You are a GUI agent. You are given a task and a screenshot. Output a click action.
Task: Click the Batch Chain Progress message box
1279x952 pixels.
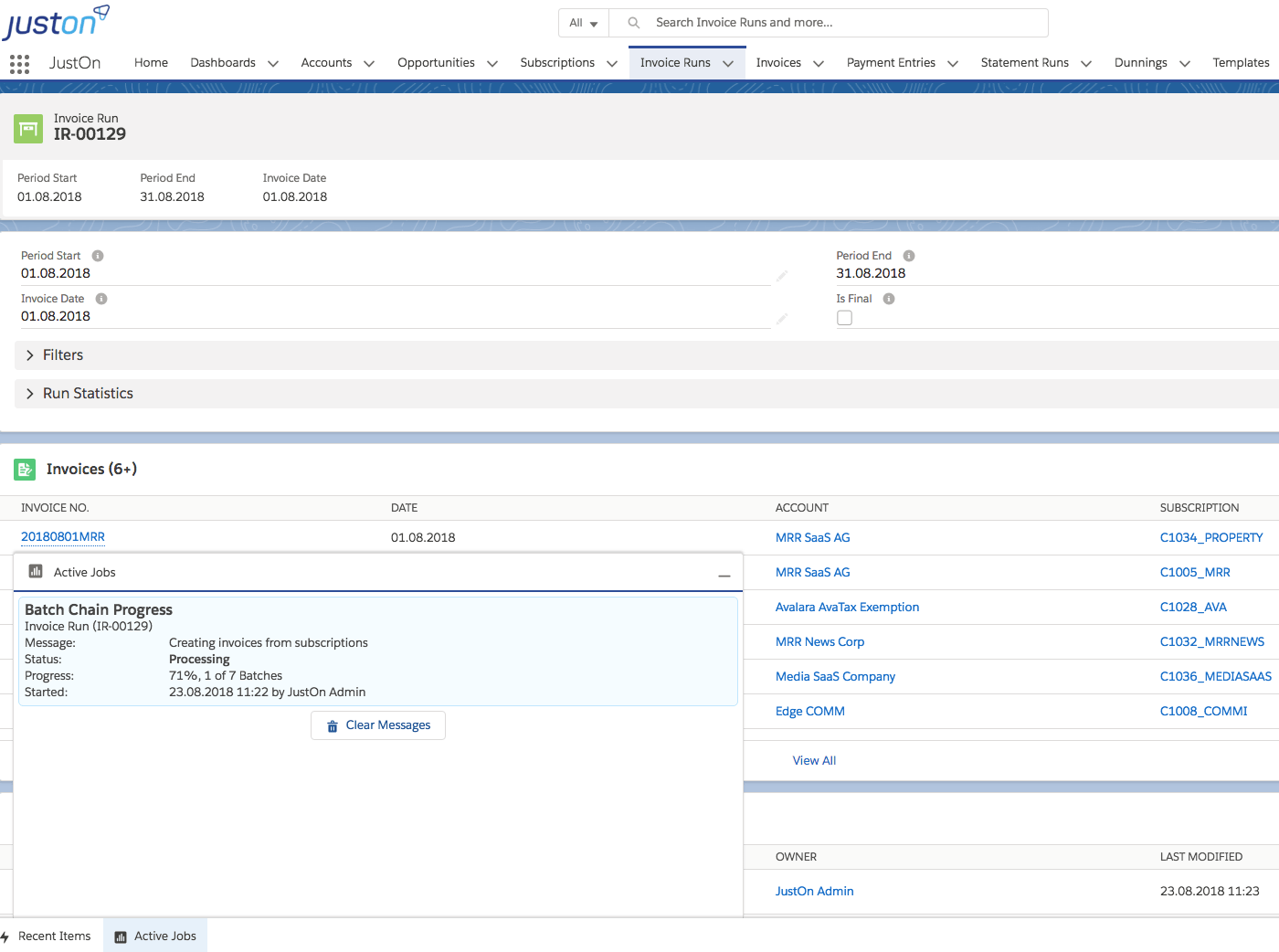click(378, 651)
